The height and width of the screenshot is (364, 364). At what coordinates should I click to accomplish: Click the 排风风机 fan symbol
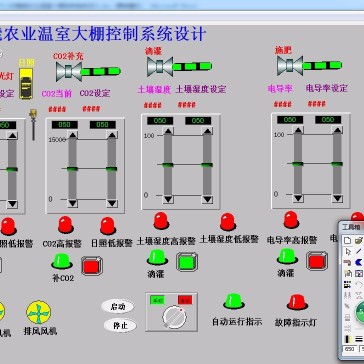pos(38,313)
